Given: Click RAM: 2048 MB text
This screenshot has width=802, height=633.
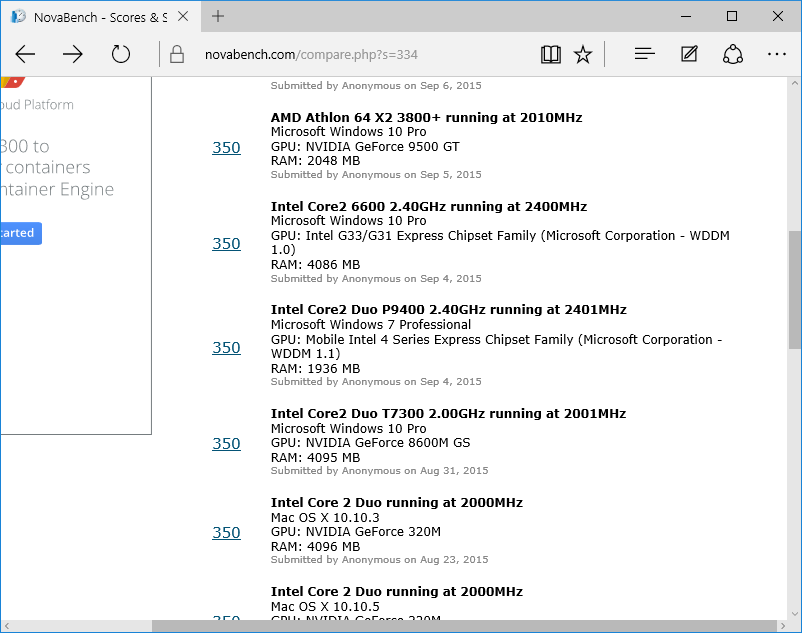Looking at the screenshot, I should 316,161.
